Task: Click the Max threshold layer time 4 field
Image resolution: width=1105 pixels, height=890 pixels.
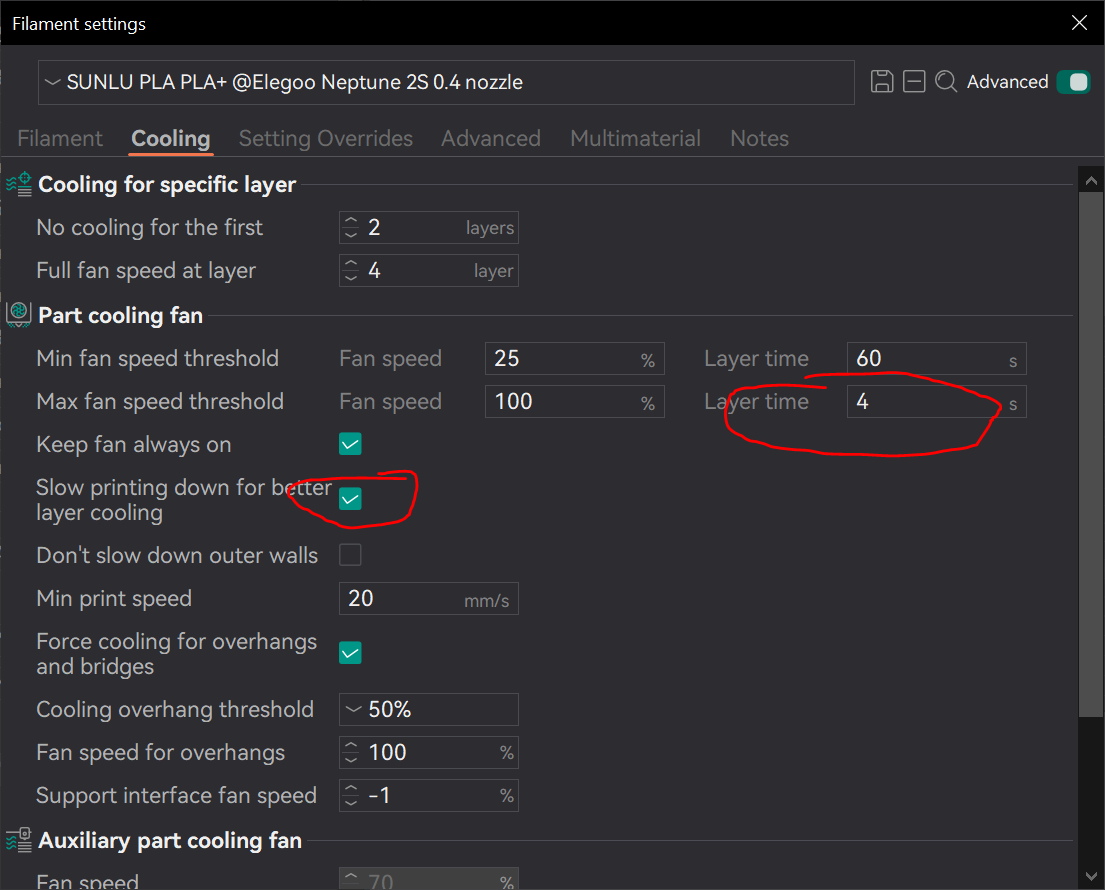Action: pos(937,402)
